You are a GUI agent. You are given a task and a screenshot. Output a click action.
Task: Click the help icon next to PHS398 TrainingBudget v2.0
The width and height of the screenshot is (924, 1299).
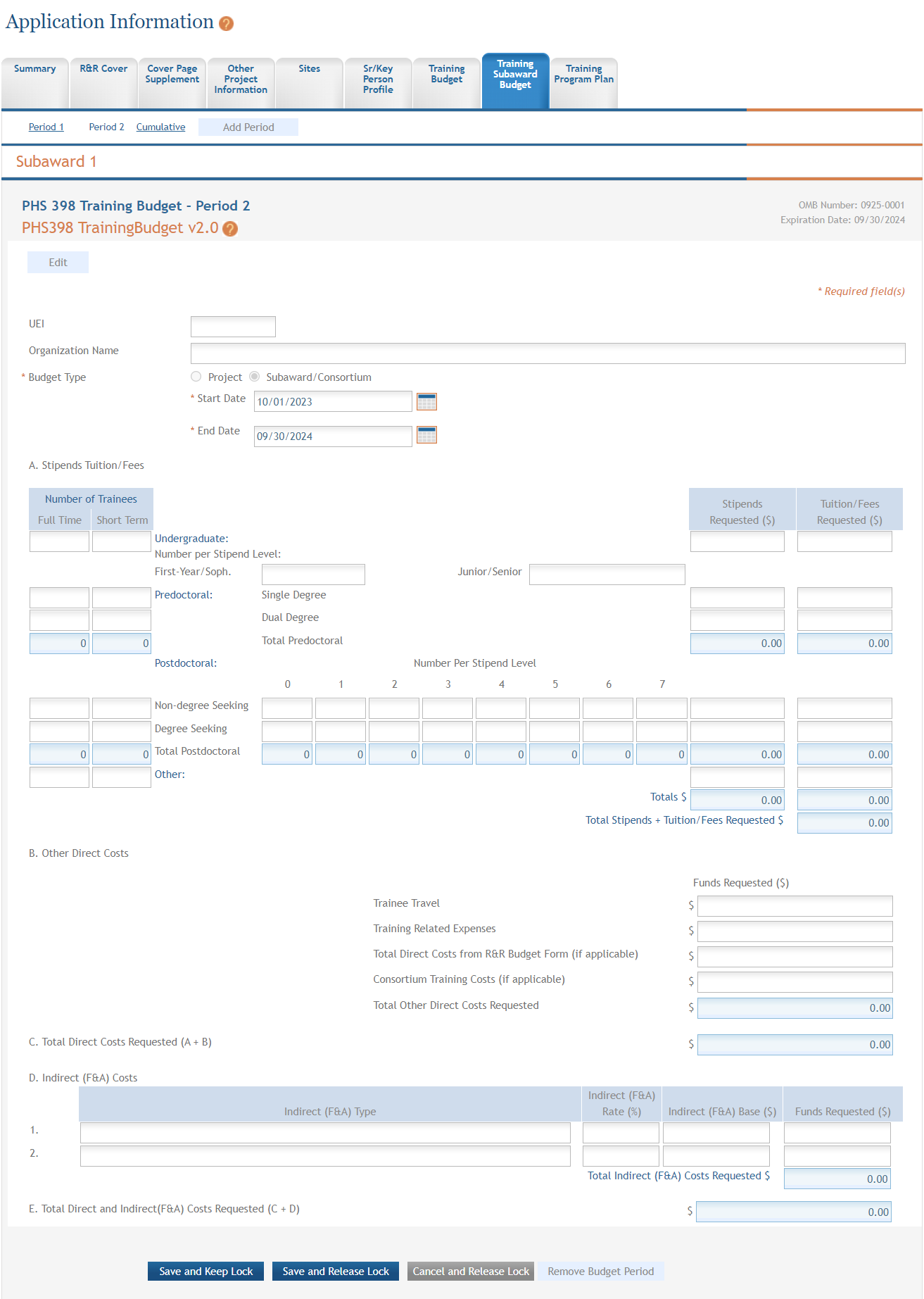coord(230,229)
